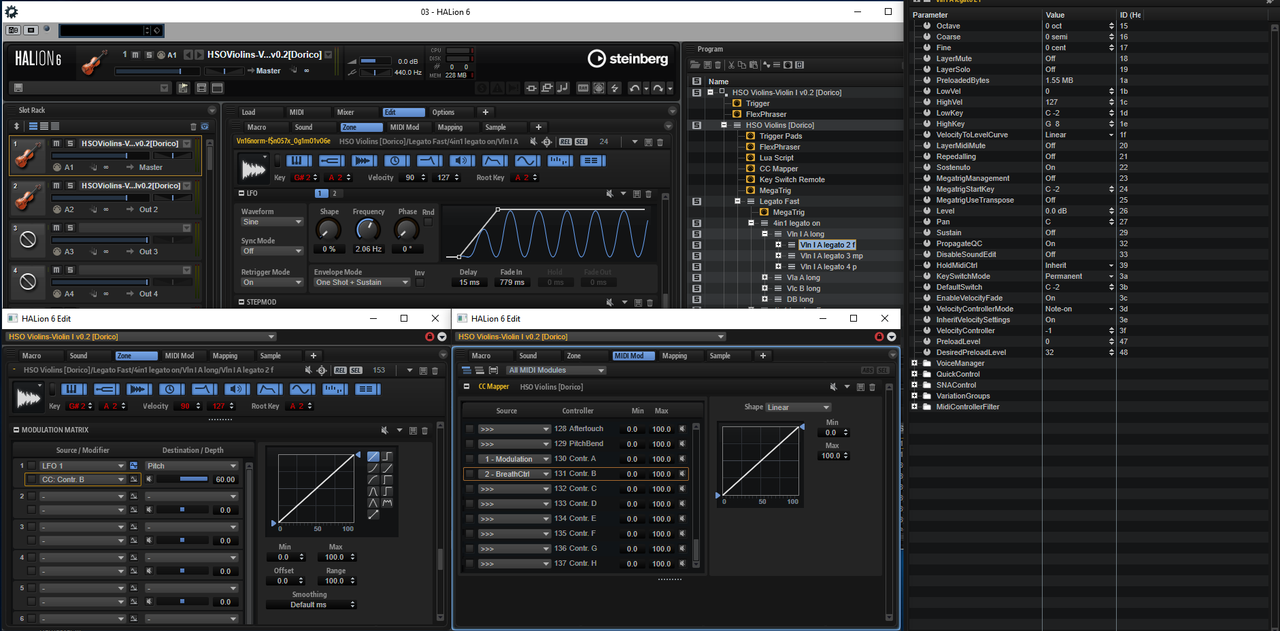Toggle the checkbox for 130 Contr. A row
1280x631 pixels.
coord(470,459)
